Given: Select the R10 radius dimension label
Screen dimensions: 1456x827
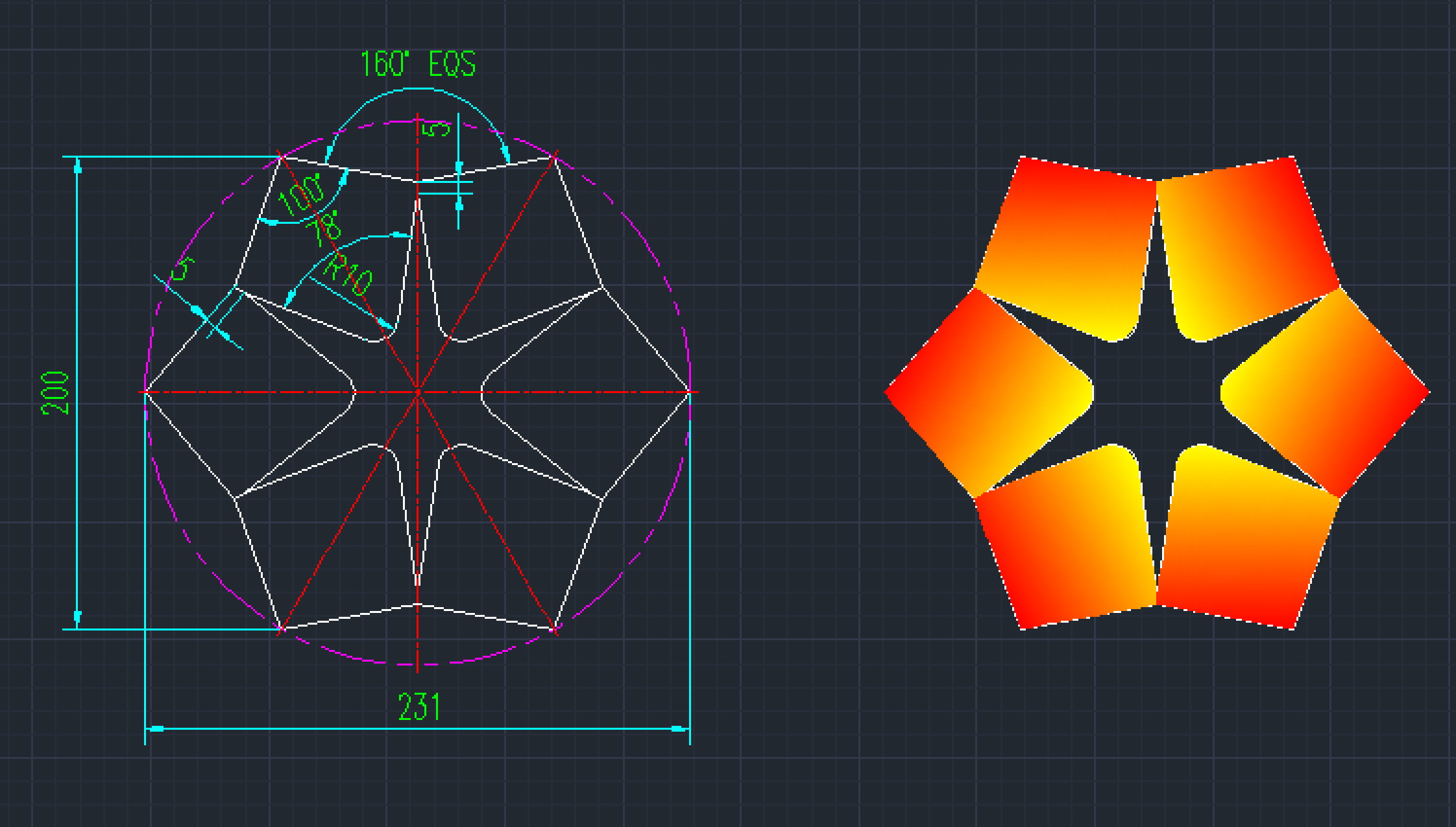Looking at the screenshot, I should (x=348, y=276).
